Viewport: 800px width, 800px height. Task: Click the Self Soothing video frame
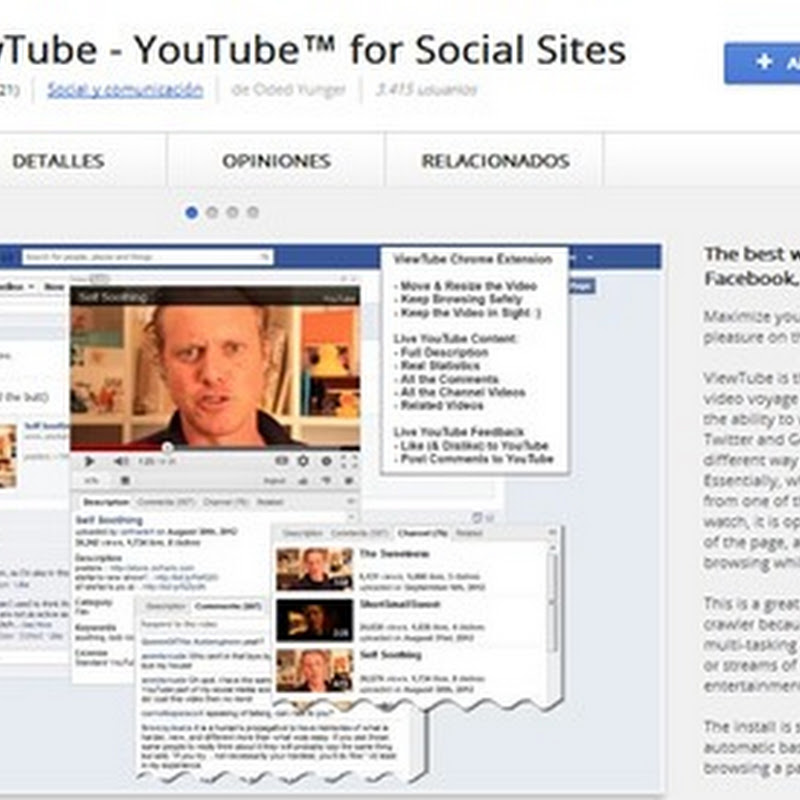pyautogui.click(x=215, y=368)
